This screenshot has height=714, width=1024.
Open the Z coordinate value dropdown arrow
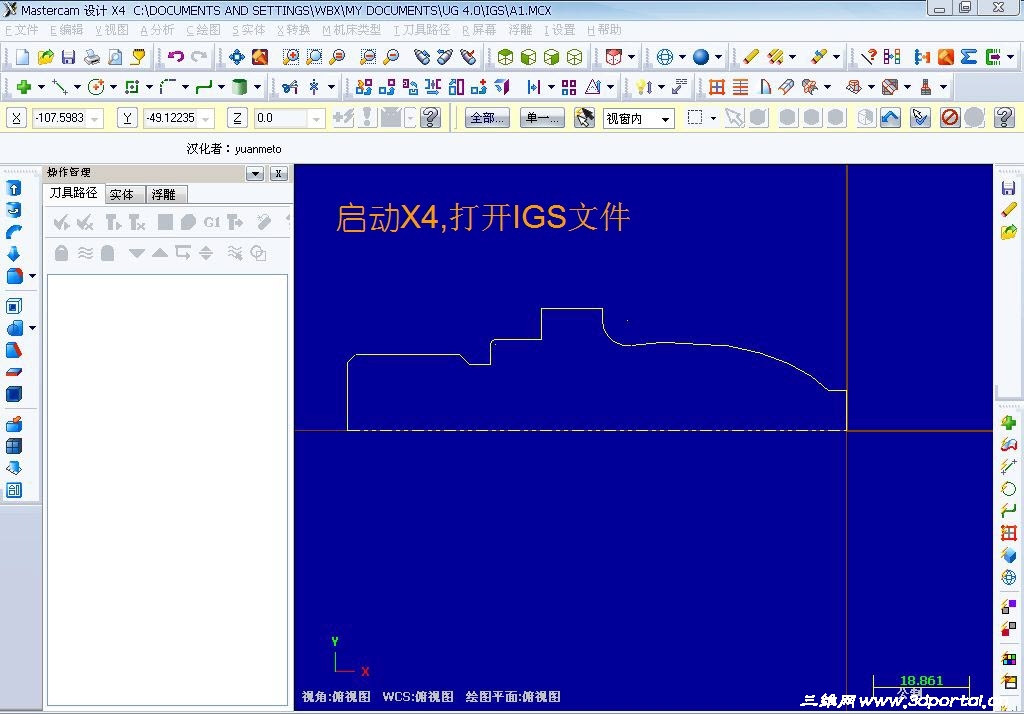pyautogui.click(x=317, y=119)
